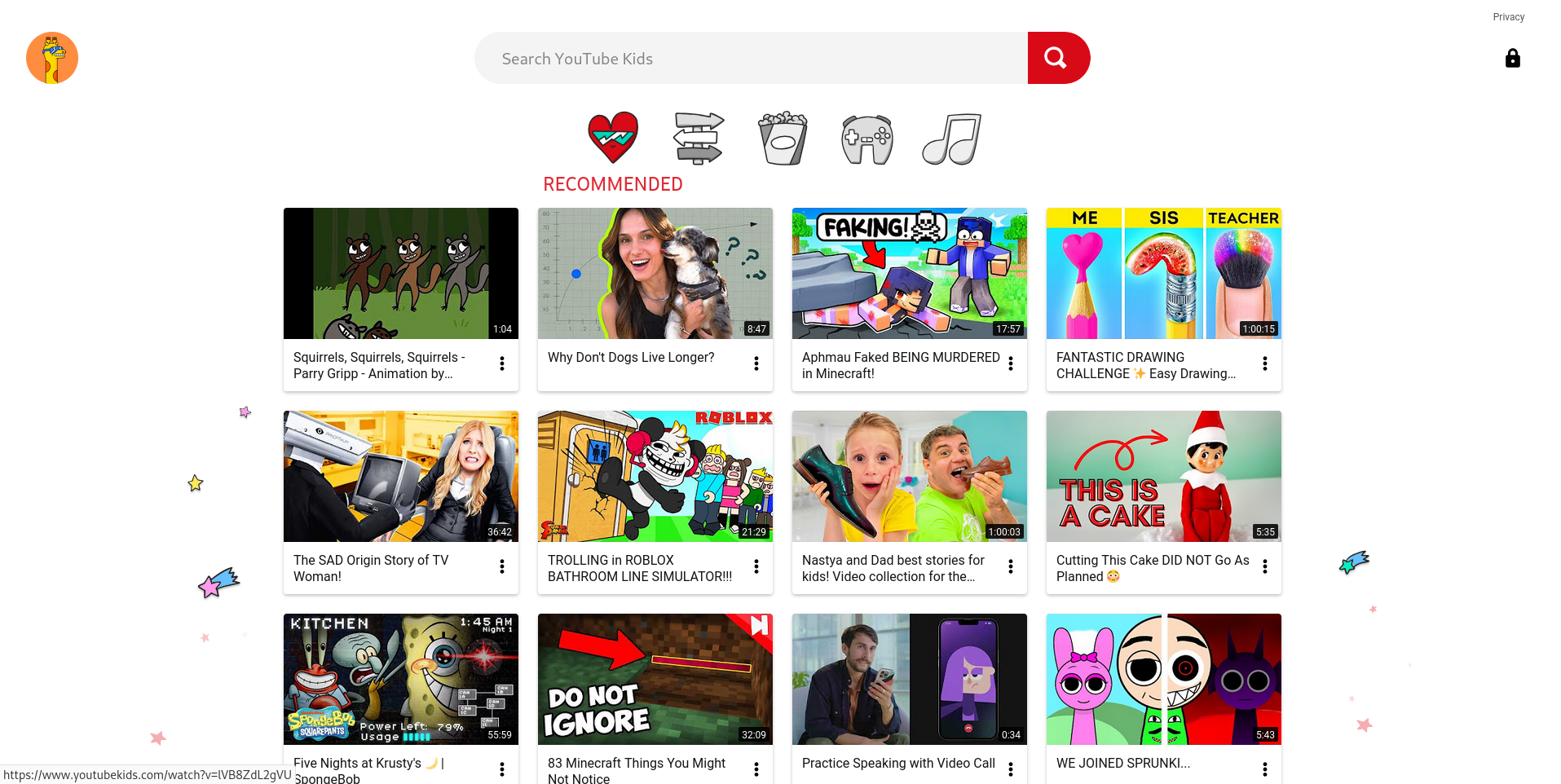This screenshot has height=784, width=1561.
Task: Open title 'FANTASTIC DRAWING CHALLENGE'
Action: [1146, 365]
